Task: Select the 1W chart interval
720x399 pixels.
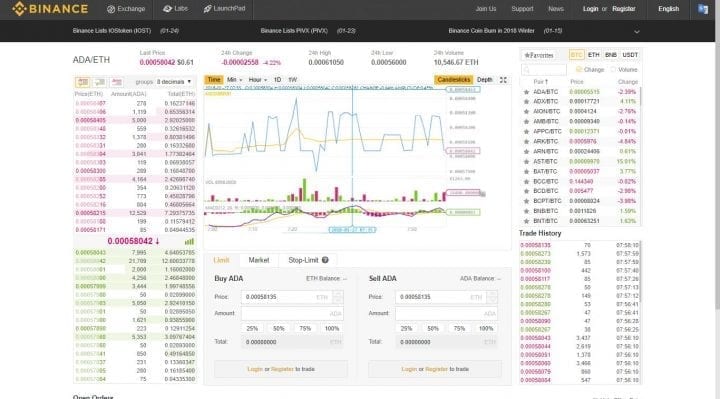Action: click(292, 80)
